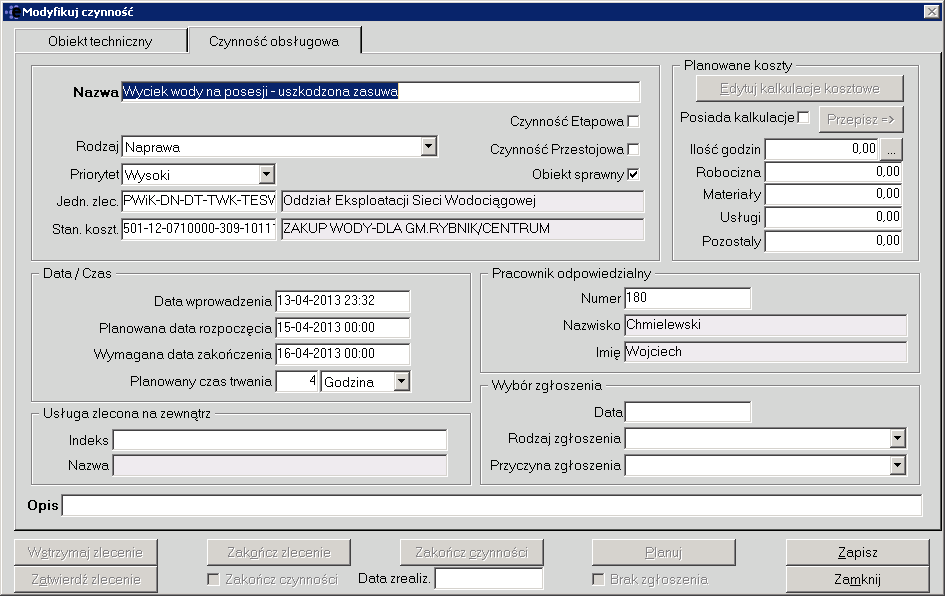Click the Zakończ czynności button
The image size is (945, 596).
click(x=471, y=553)
